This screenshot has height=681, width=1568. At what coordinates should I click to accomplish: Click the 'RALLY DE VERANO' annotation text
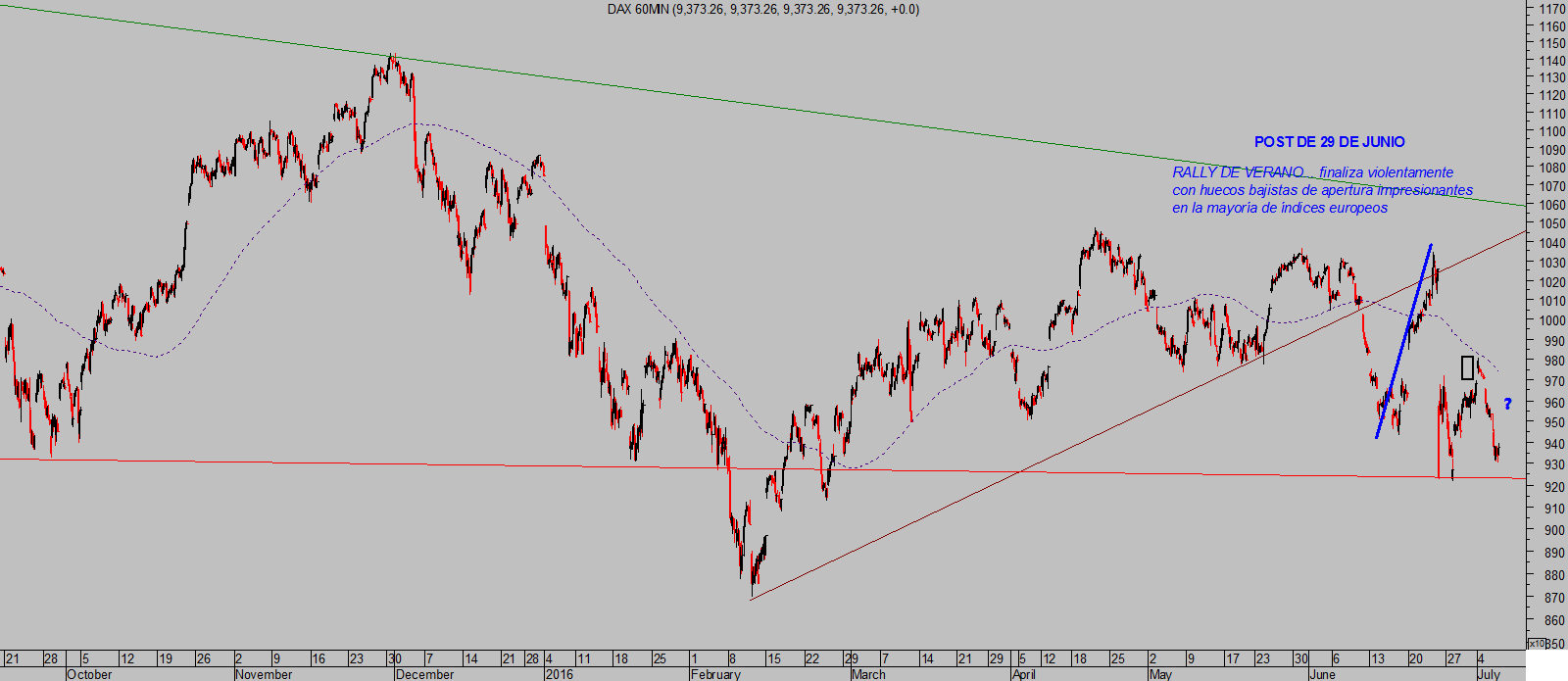click(1237, 172)
